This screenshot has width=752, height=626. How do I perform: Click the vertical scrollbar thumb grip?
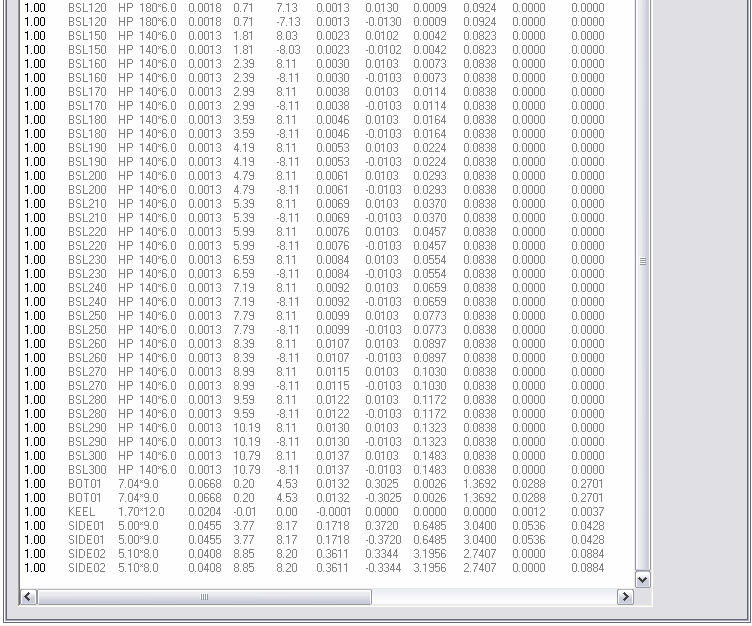pyautogui.click(x=643, y=261)
